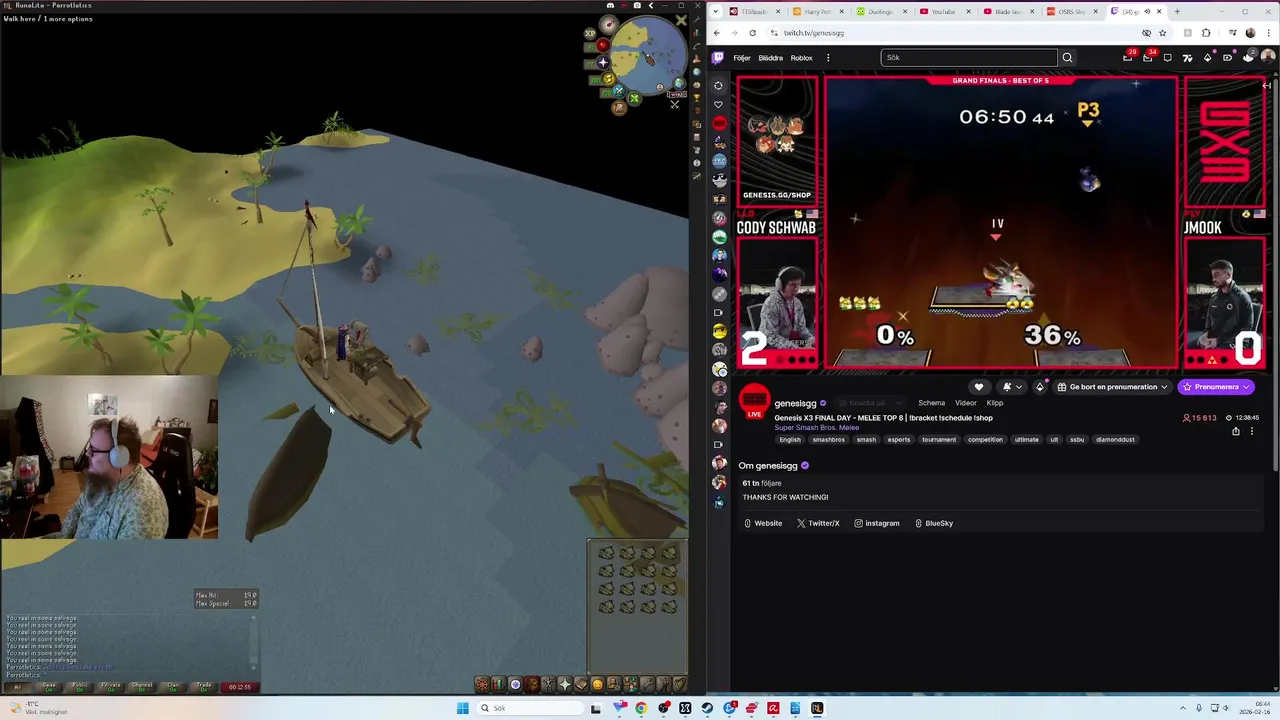Click the minimap compass in RuneLite
Screen dimensions: 1280x720
609,24
